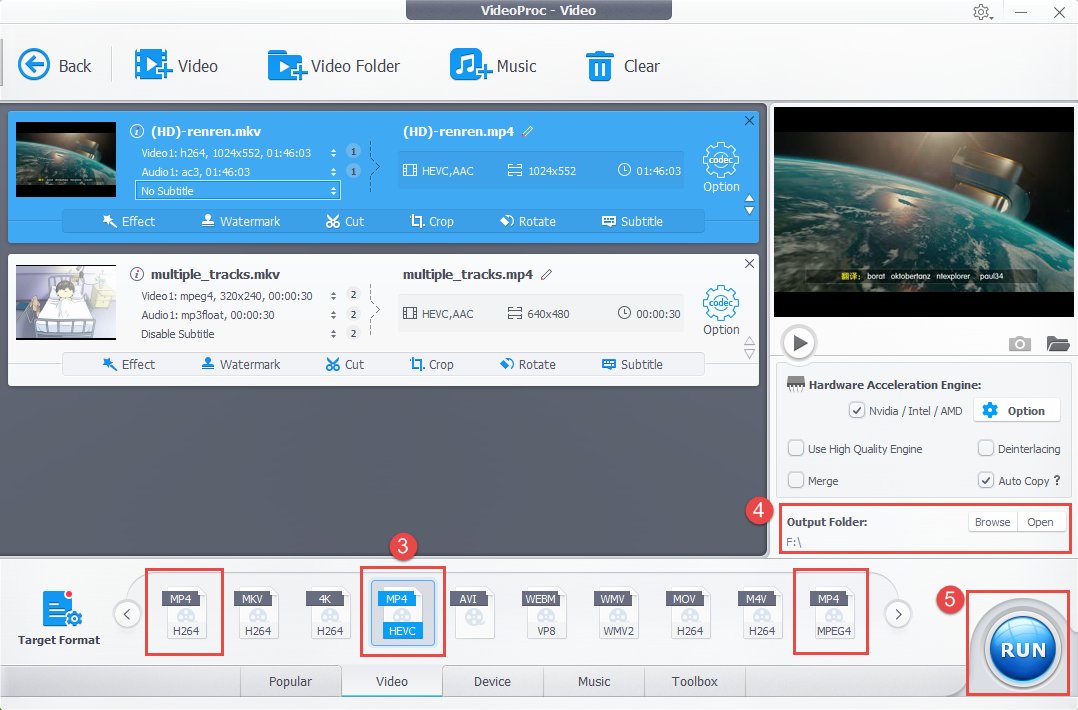
Task: Rotate the (HD)-renren video
Action: pos(528,221)
